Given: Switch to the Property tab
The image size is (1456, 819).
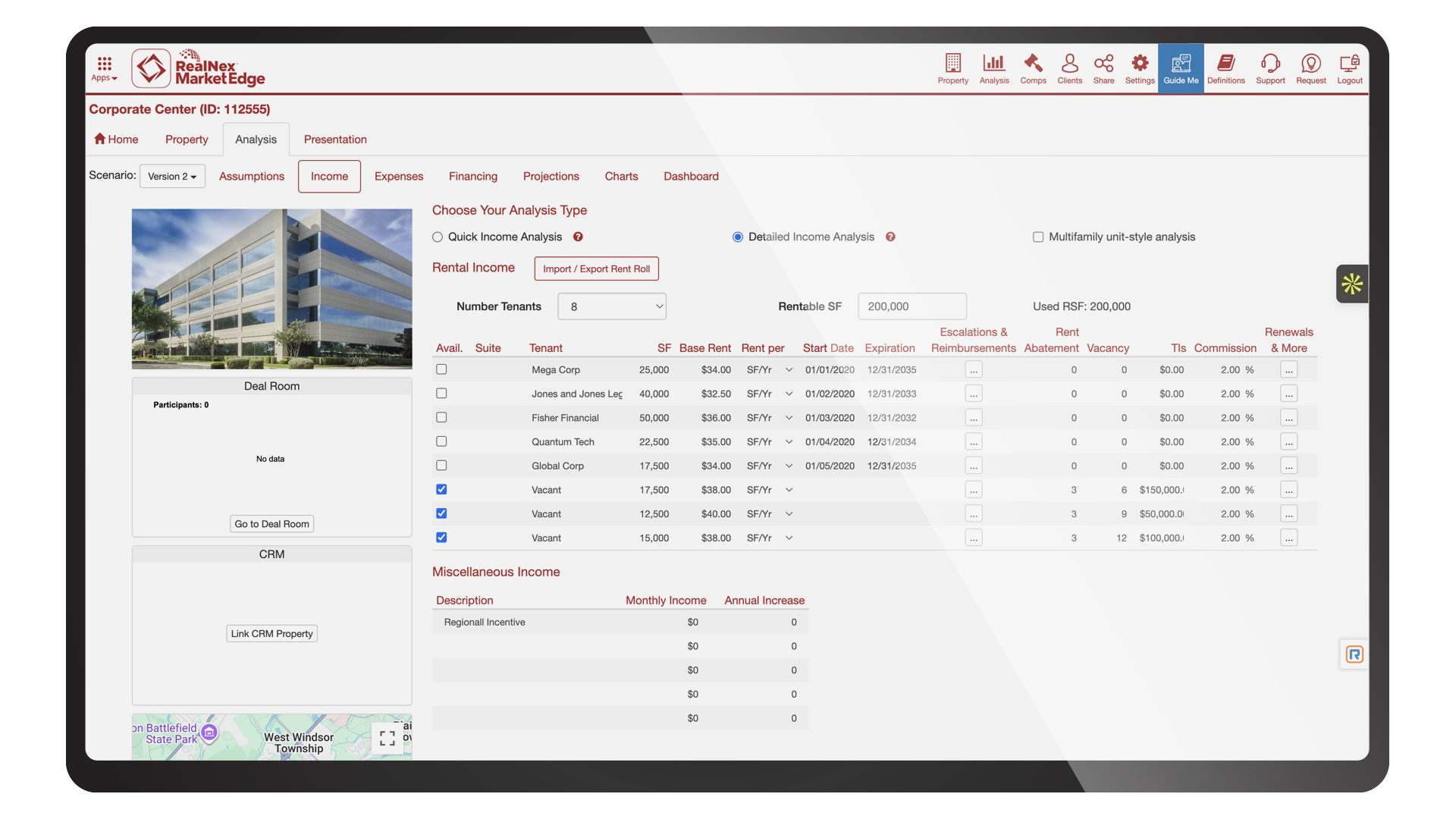Looking at the screenshot, I should [187, 139].
